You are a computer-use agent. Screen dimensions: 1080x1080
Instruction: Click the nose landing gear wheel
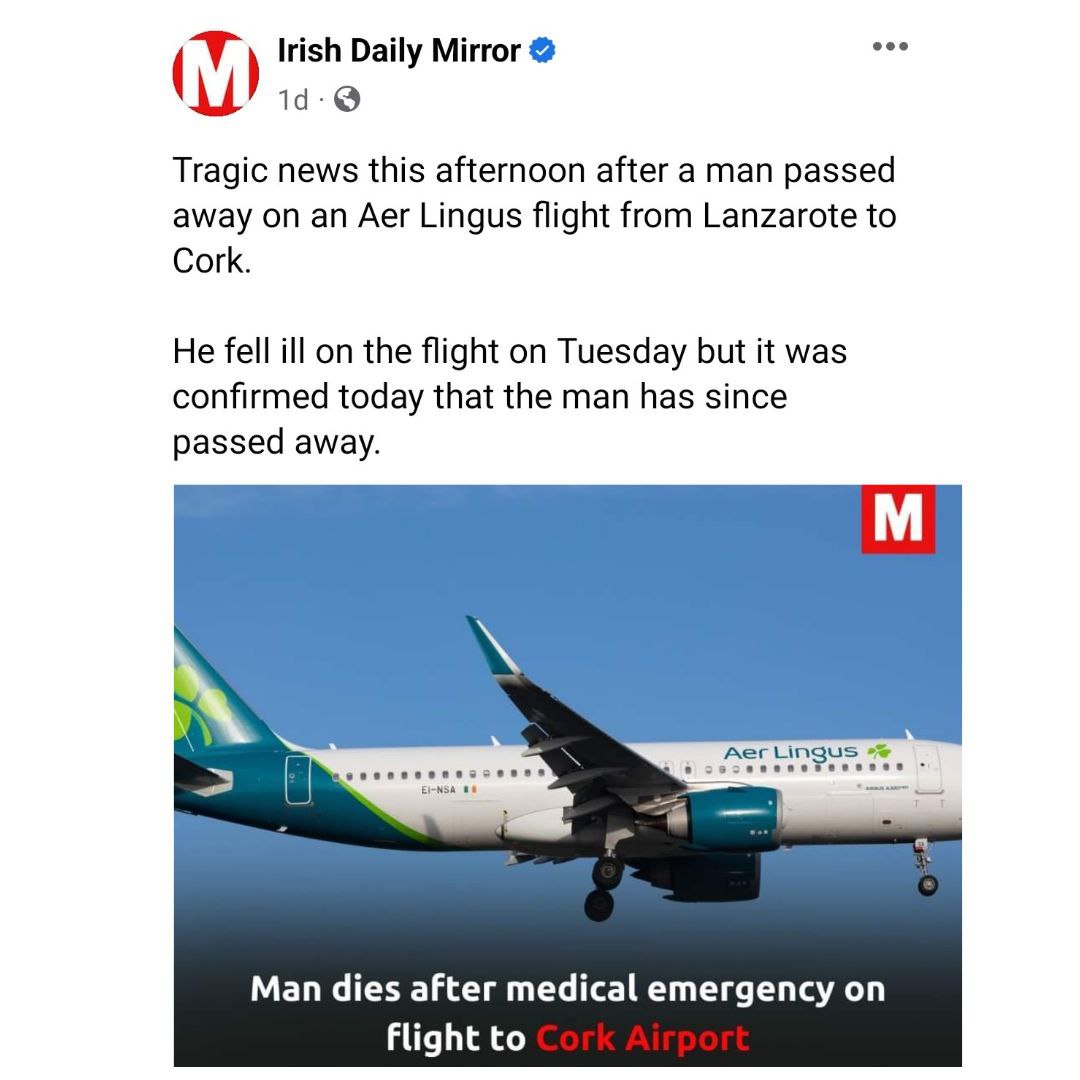coord(928,884)
